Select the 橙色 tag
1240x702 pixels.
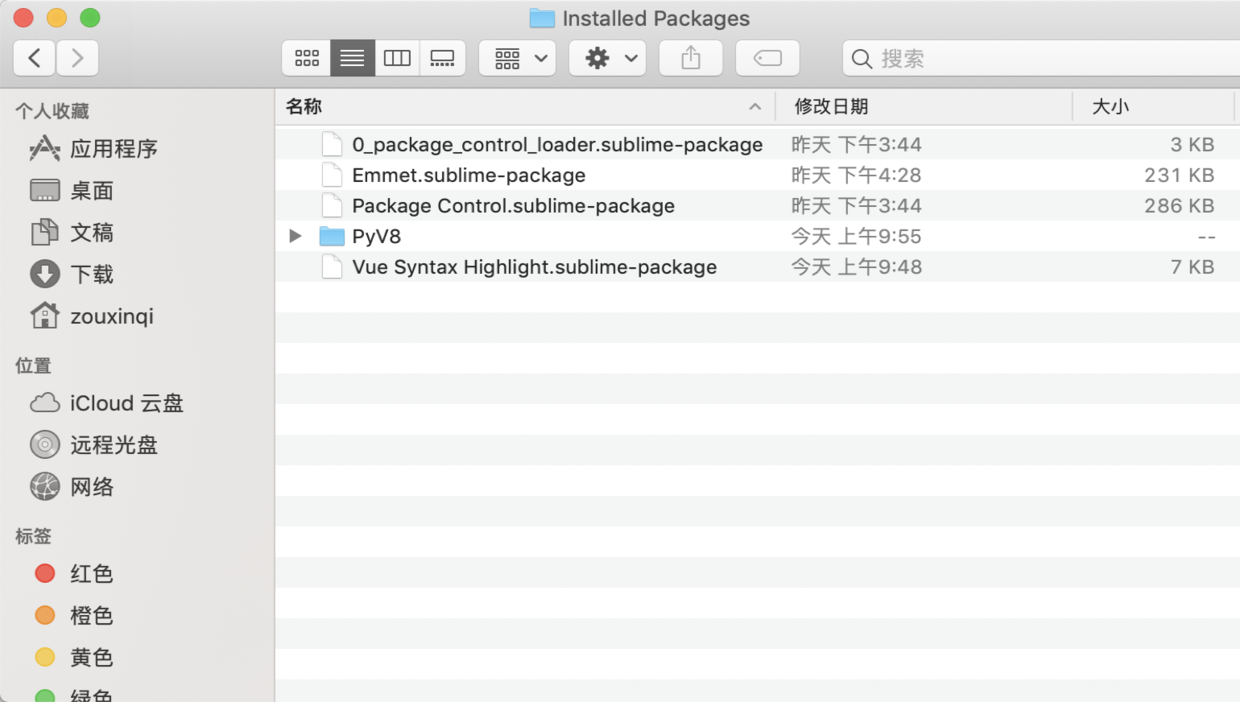(92, 616)
